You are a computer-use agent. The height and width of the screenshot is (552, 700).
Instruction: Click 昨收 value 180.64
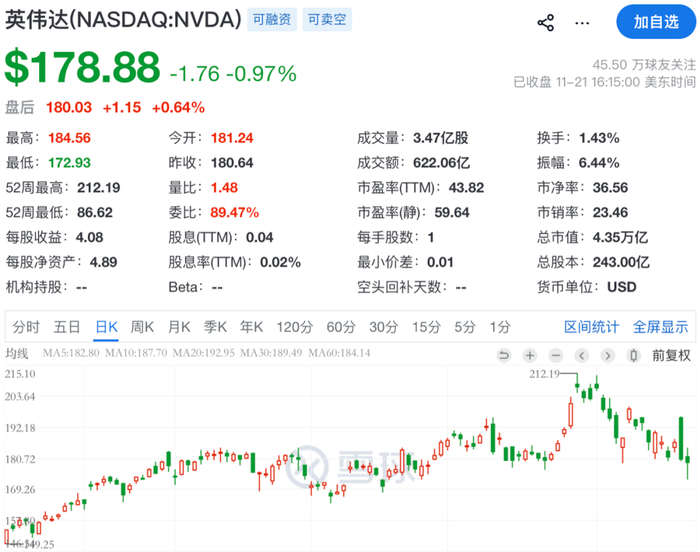coord(232,163)
